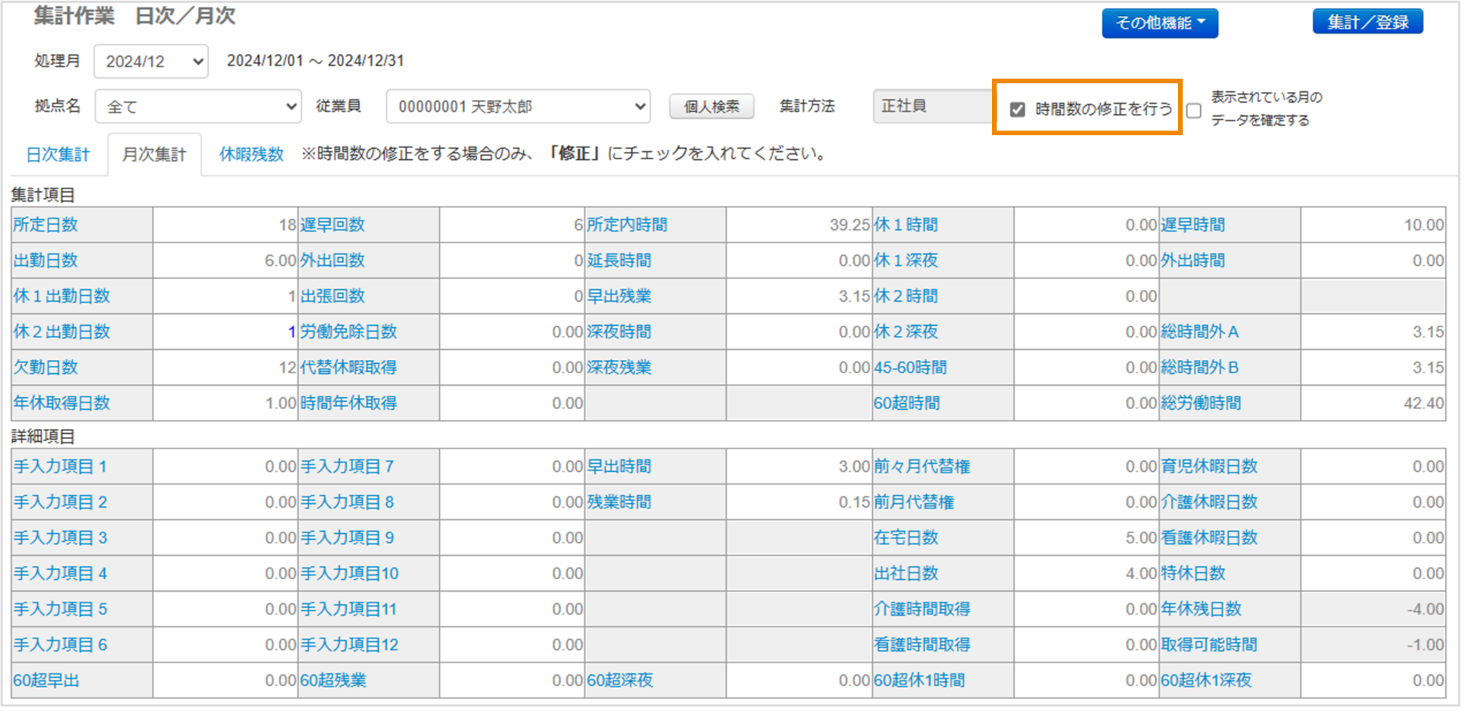Open the 休暇残数 tab
Image resolution: width=1466 pixels, height=713 pixels.
click(252, 155)
